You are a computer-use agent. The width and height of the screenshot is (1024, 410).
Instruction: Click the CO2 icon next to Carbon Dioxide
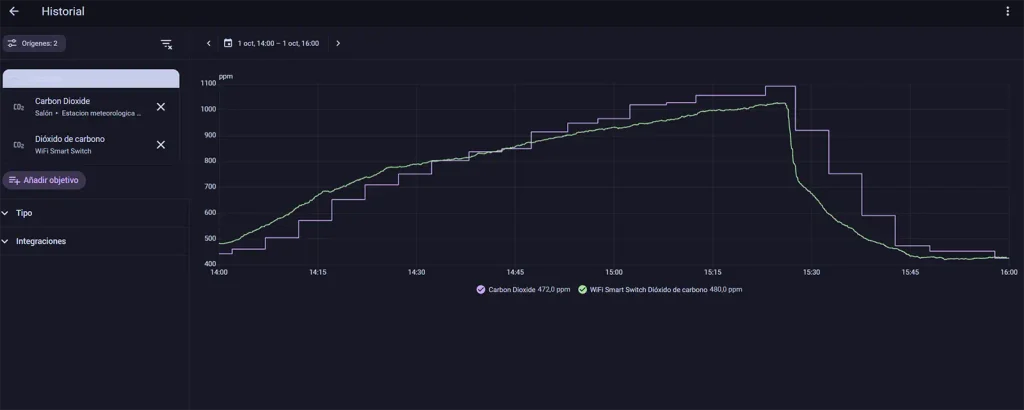(x=19, y=107)
